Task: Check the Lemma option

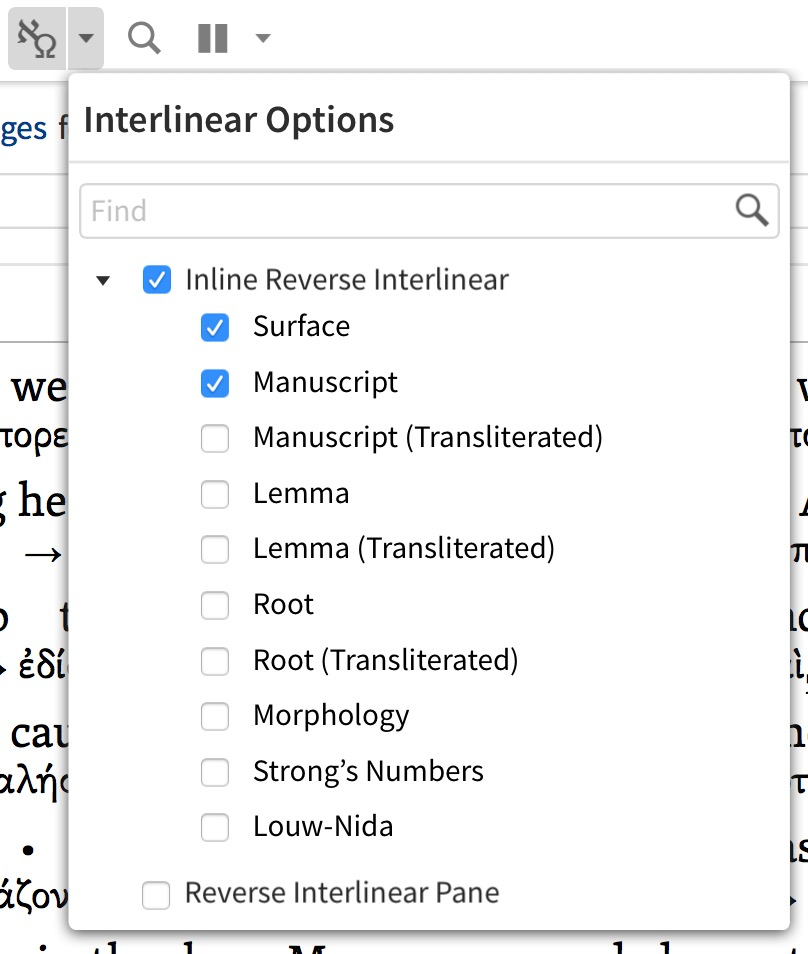Action: click(214, 493)
